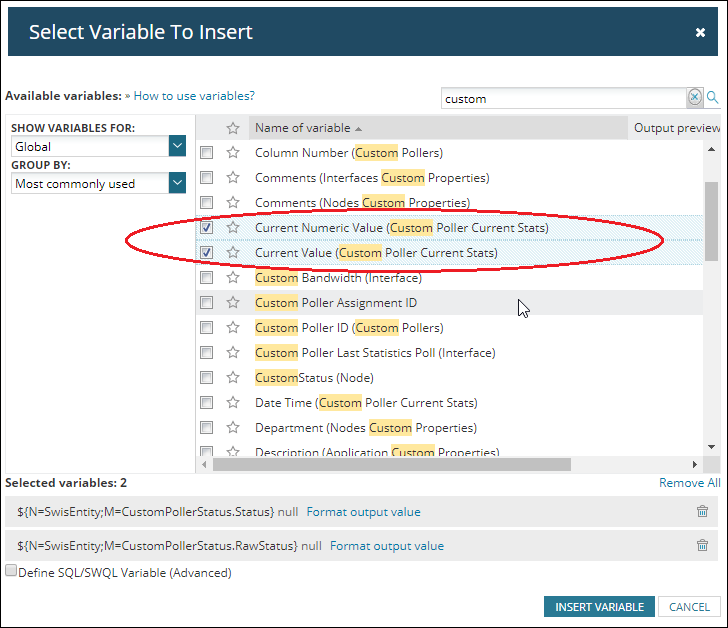728x628 pixels.
Task: Star the Custom Poller Assignment ID variable
Action: click(x=233, y=303)
